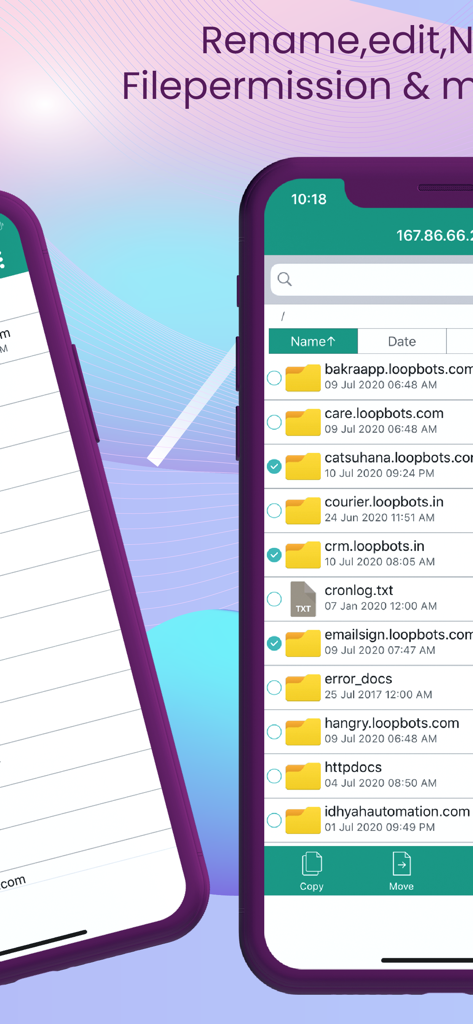Click the 04 Jul 2020 08:50 AM date

coord(381,783)
